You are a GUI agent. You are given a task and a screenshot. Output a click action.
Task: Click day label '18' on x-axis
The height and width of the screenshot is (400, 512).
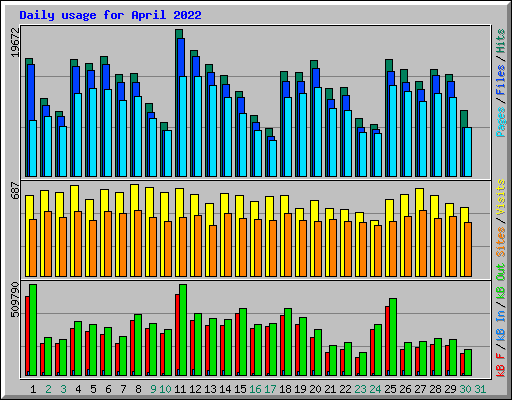[285, 389]
